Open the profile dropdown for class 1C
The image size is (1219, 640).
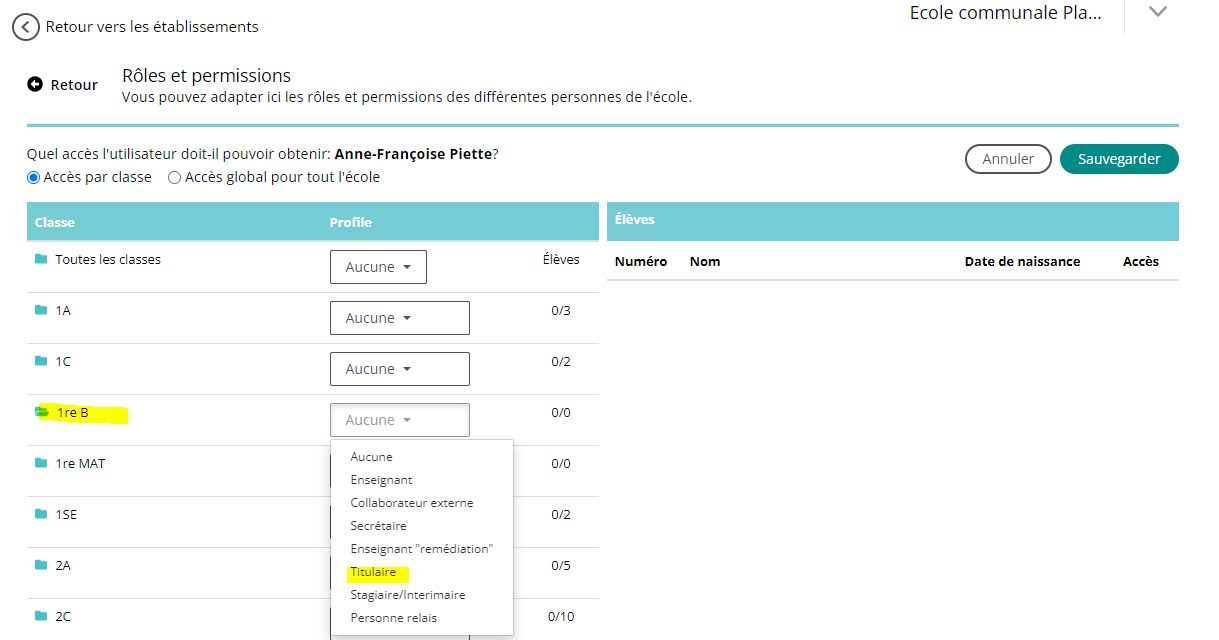pyautogui.click(x=399, y=369)
